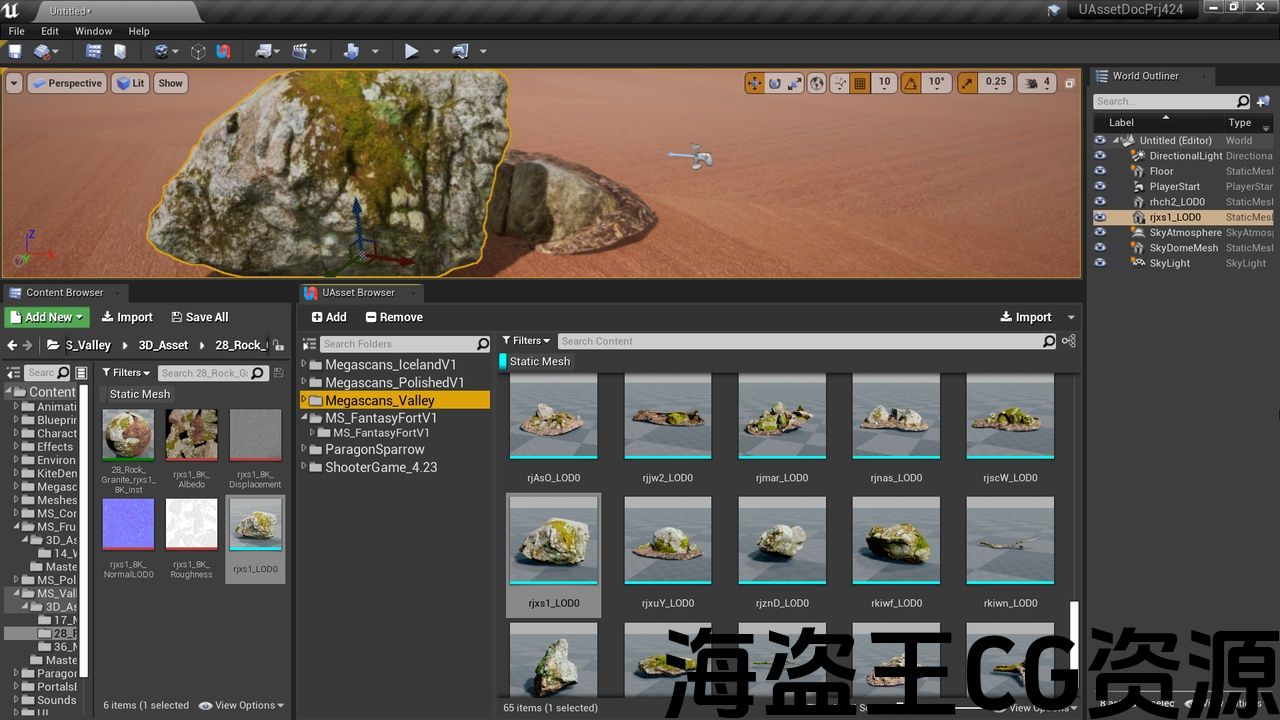Screen dimensions: 1280x720
Task: Open the Window menu
Action: [x=93, y=31]
